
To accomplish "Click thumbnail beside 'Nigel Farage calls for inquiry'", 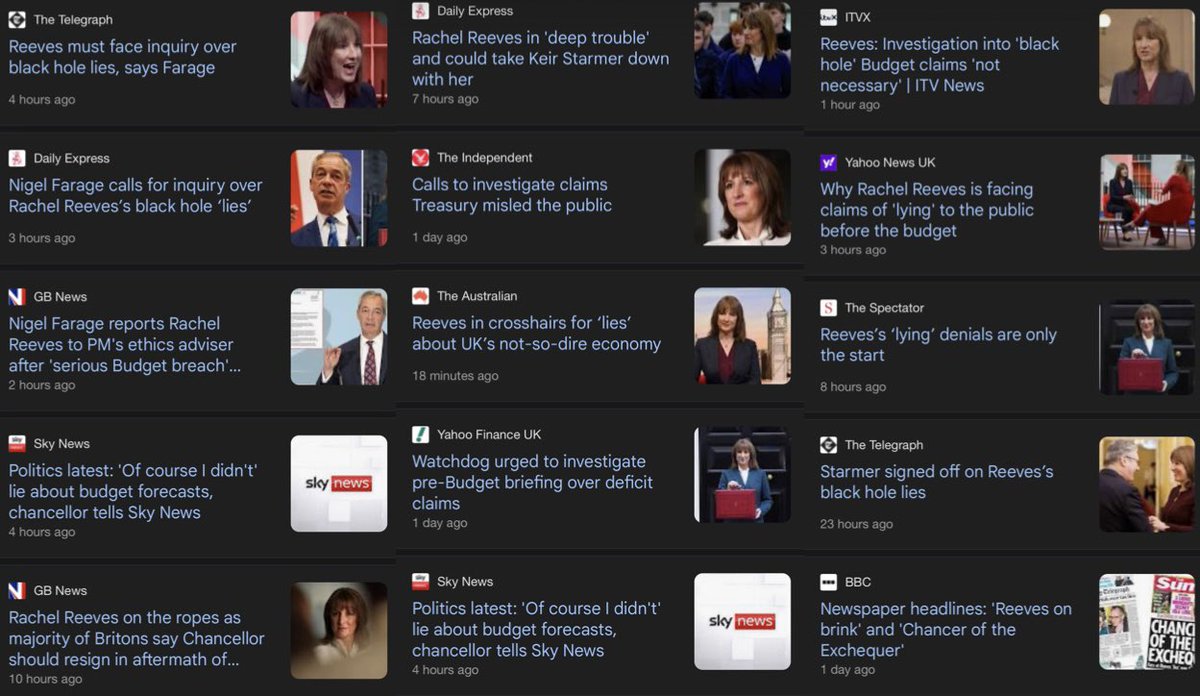I will point(339,198).
